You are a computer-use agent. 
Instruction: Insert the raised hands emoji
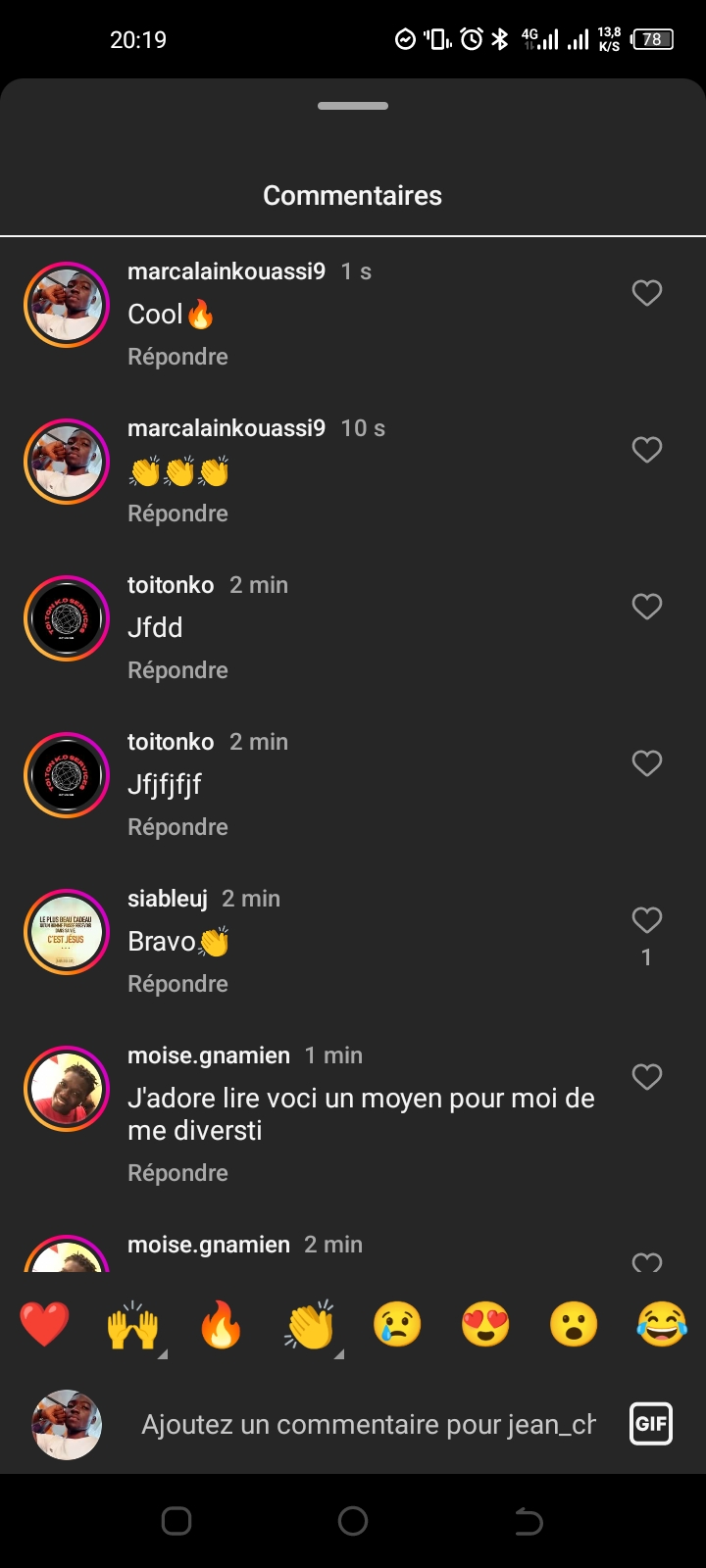click(x=132, y=1325)
